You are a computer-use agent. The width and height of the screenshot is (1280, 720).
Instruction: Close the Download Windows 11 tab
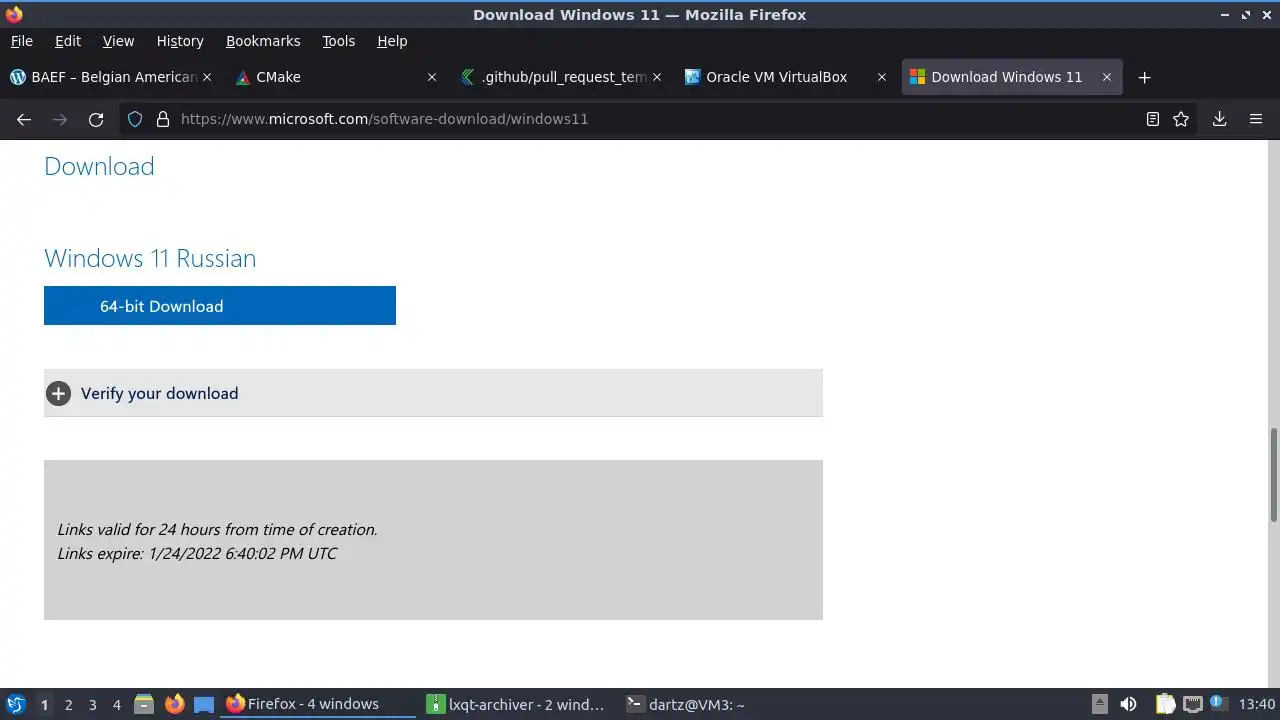(x=1107, y=77)
